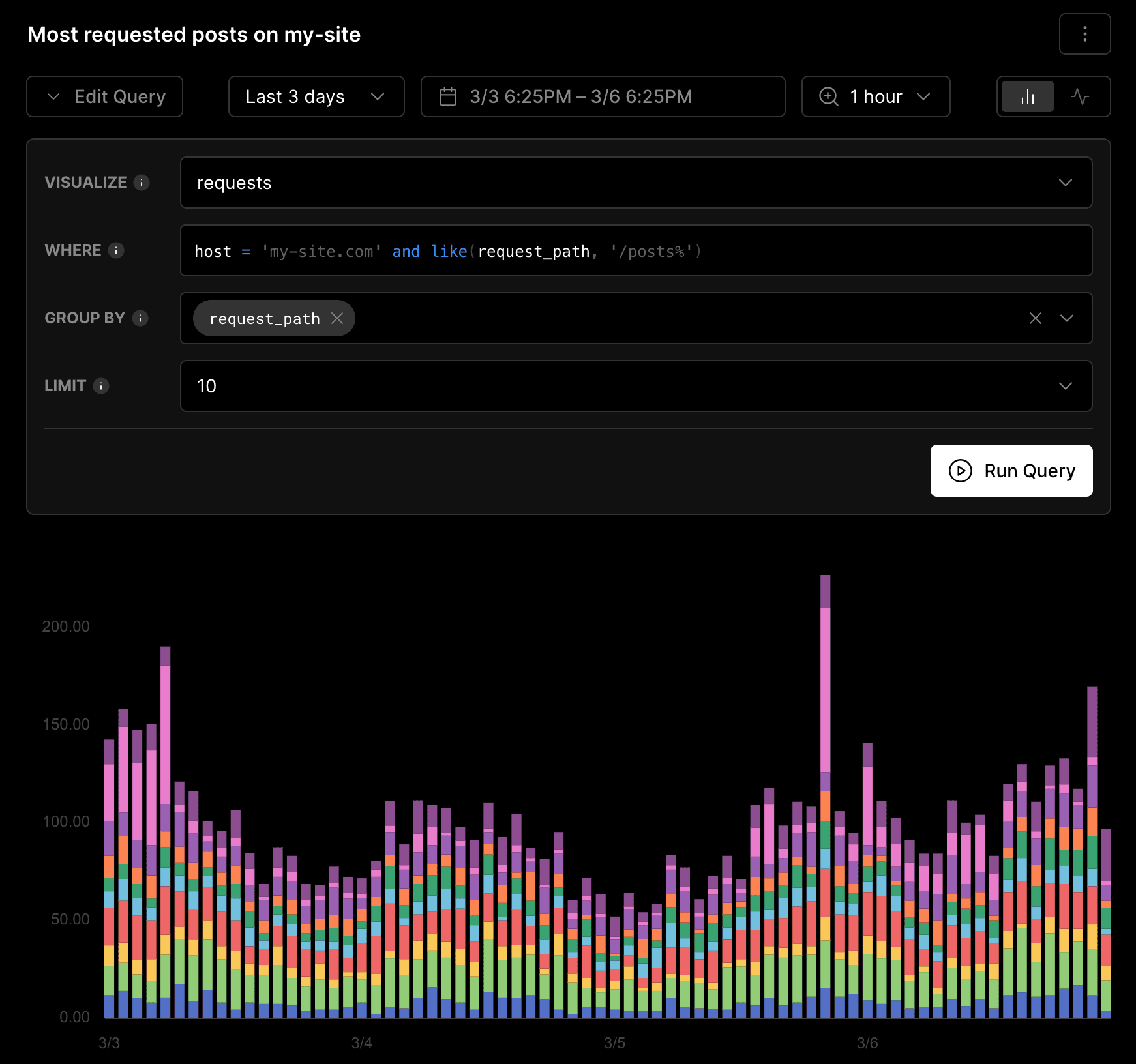Open the calendar date range picker icon
This screenshot has height=1064, width=1136.
coord(449,96)
